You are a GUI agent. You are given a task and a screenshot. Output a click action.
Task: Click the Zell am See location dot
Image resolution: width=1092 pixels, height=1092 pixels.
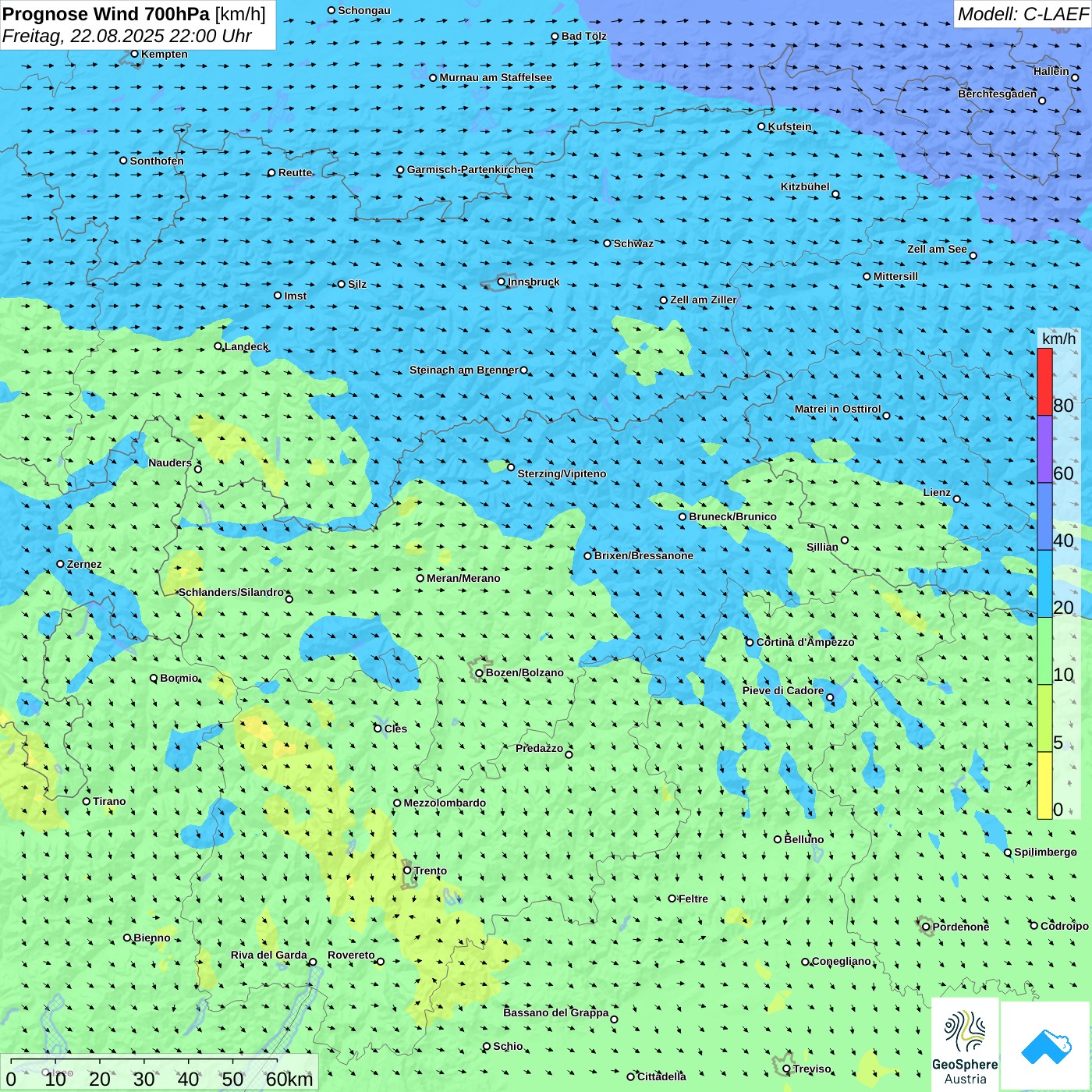pyautogui.click(x=973, y=256)
